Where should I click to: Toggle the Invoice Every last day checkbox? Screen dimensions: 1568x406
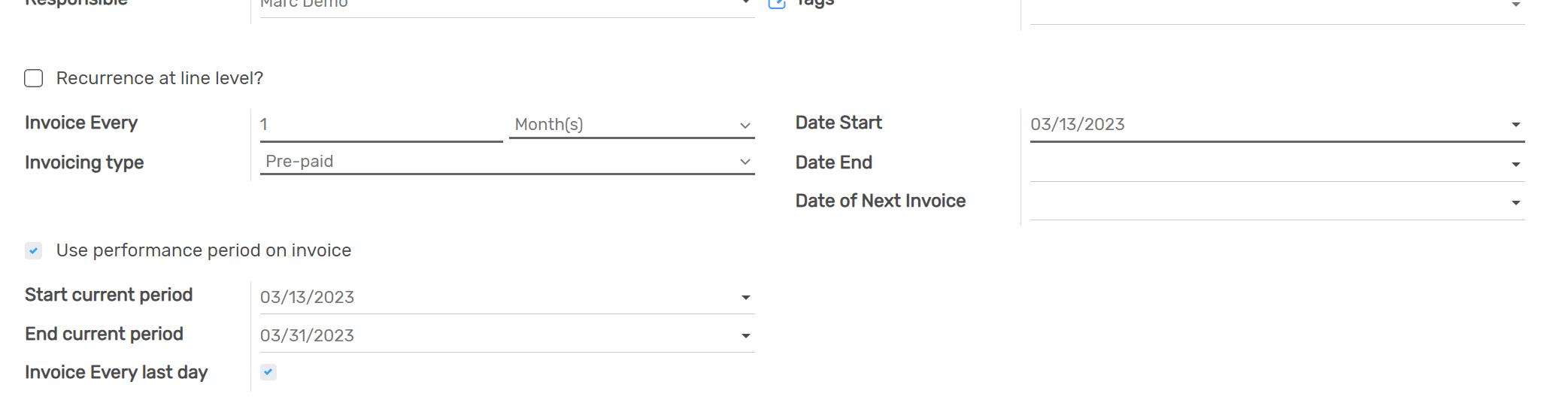click(268, 372)
